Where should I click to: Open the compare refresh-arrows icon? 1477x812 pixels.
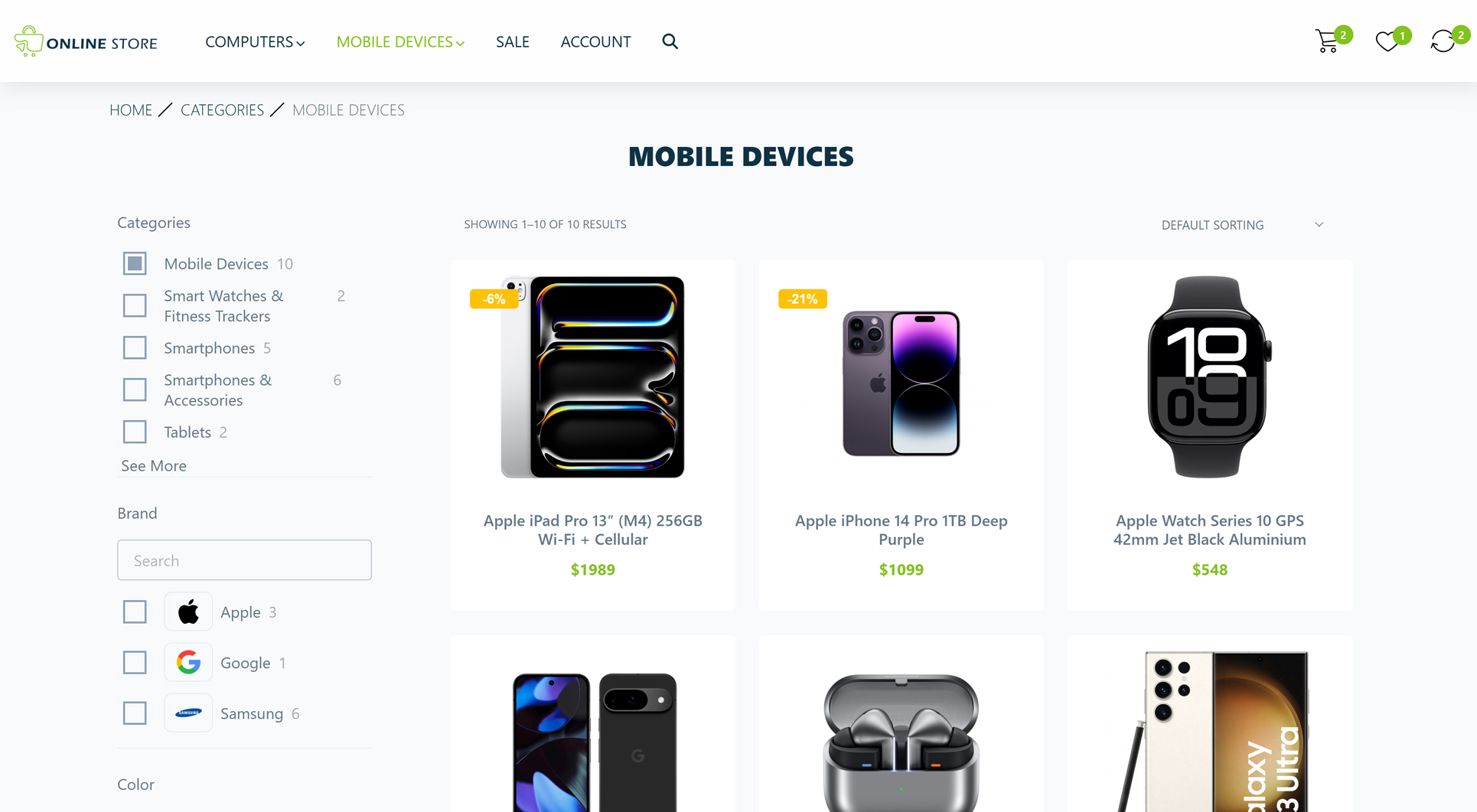1443,41
